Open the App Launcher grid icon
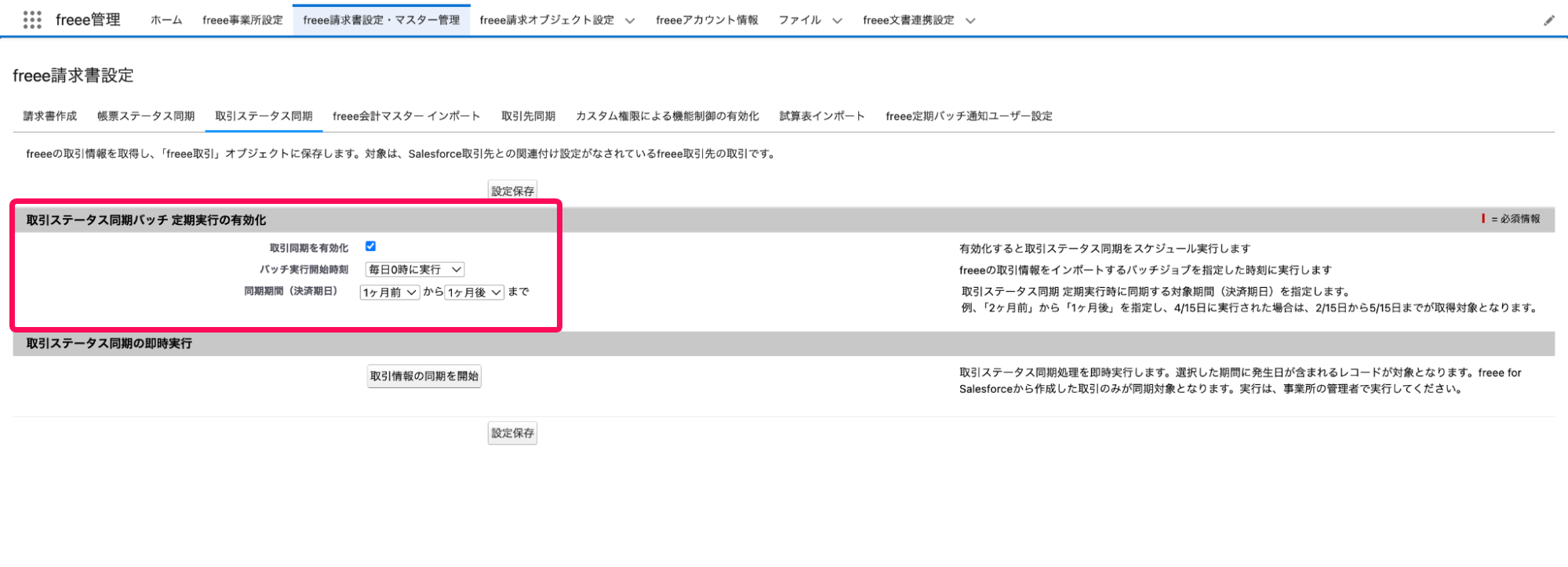Image resolution: width=1568 pixels, height=567 pixels. point(32,20)
